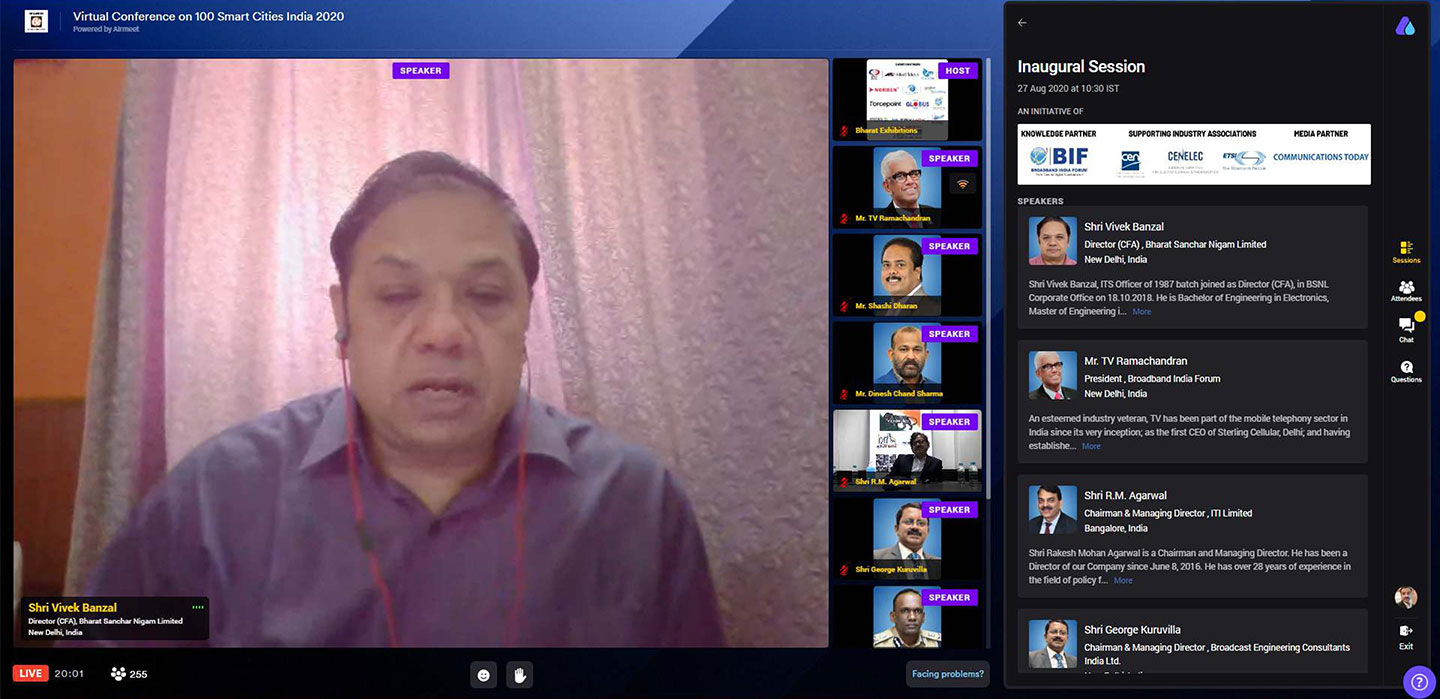
Task: Click the back arrow in session panel
Action: 1022,22
